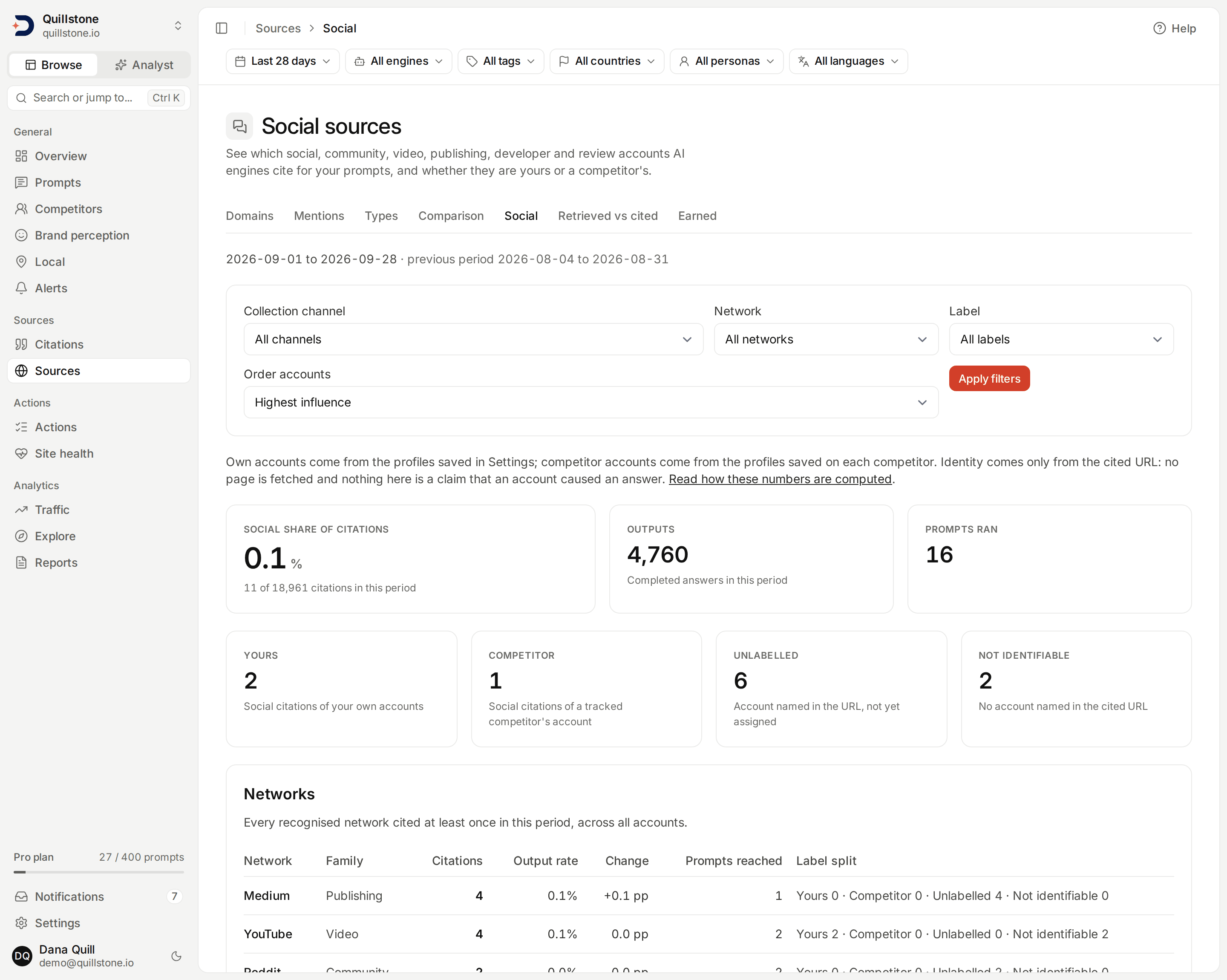Expand the Order accounts dropdown
1227x980 pixels.
click(591, 402)
